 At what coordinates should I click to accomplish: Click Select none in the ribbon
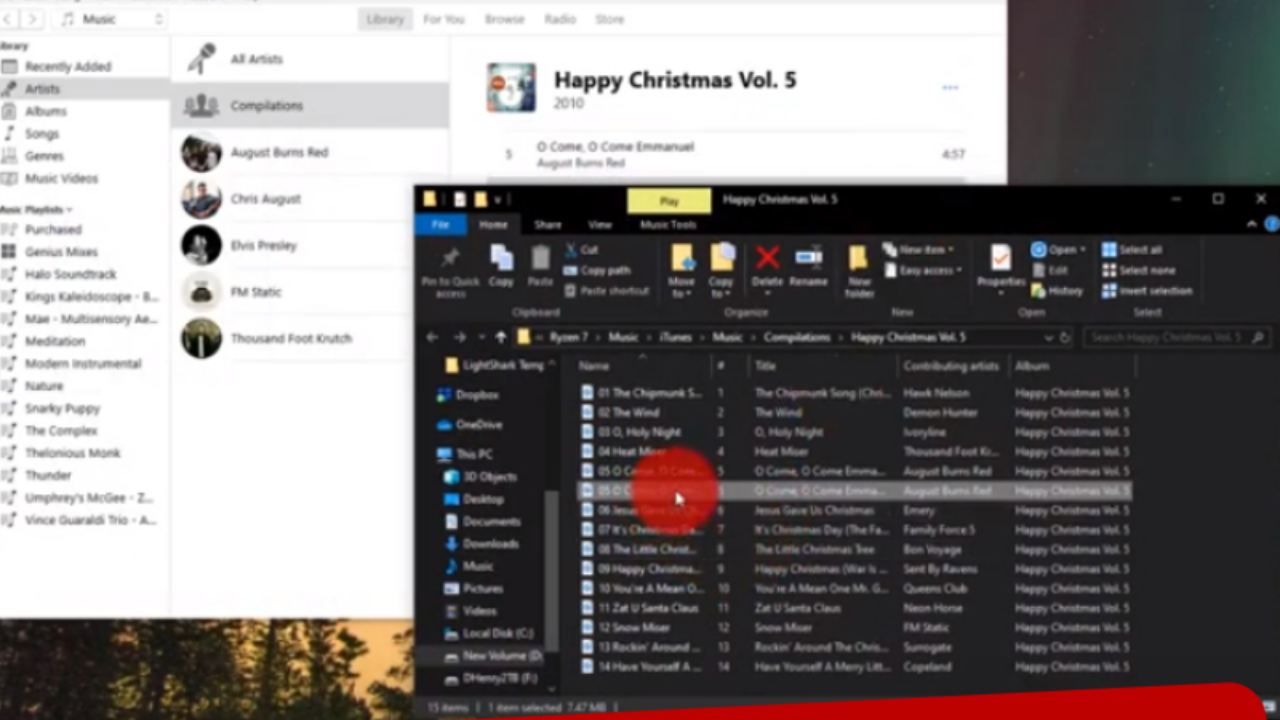click(x=1138, y=270)
